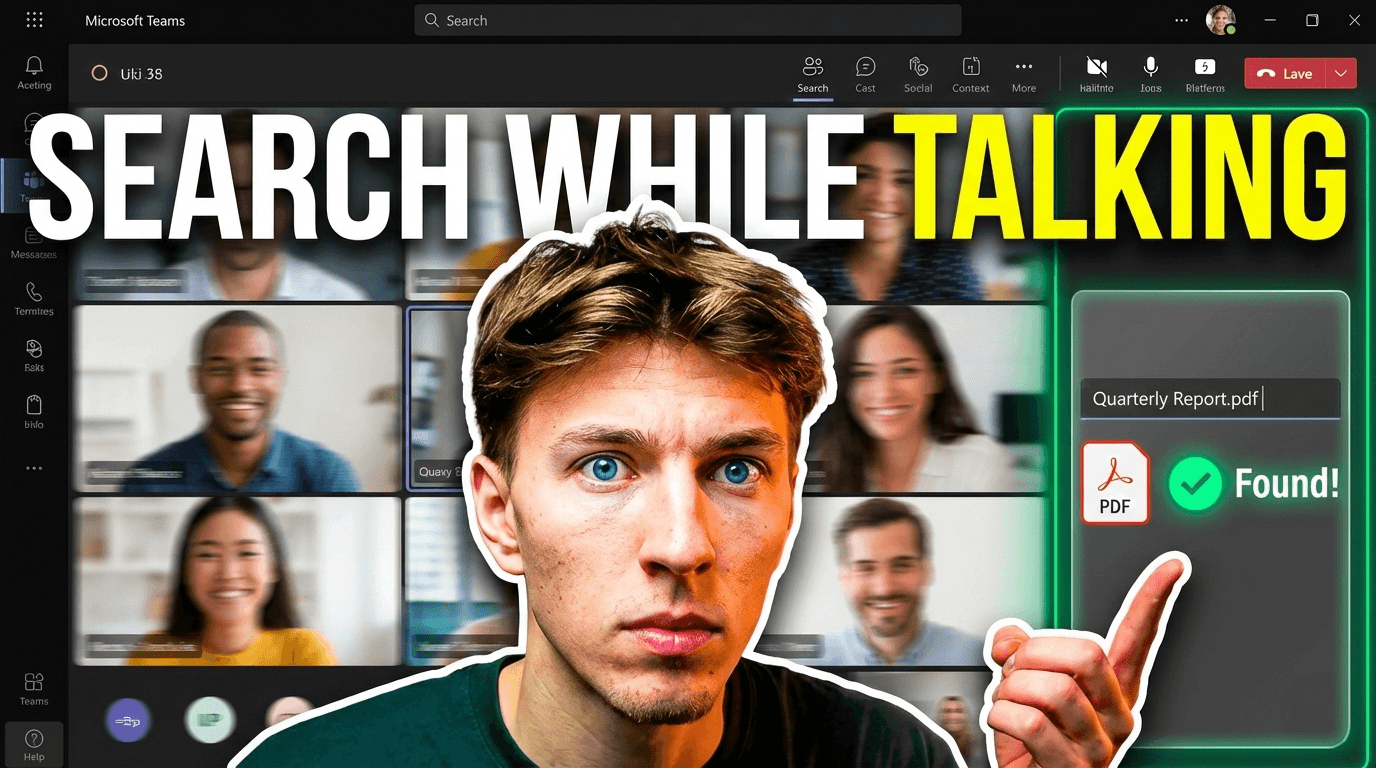The width and height of the screenshot is (1376, 768).
Task: Select the man in blue shirt video tile
Action: (238, 399)
